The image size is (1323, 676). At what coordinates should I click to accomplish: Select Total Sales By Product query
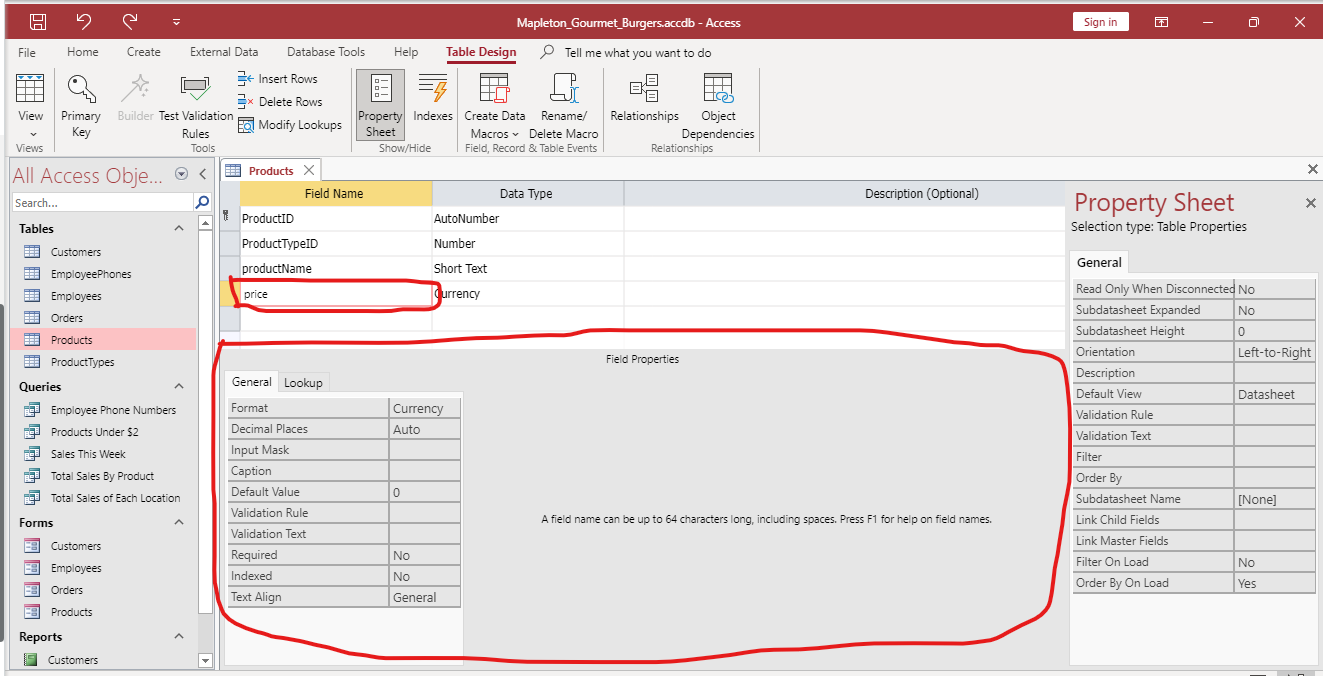click(x=104, y=476)
